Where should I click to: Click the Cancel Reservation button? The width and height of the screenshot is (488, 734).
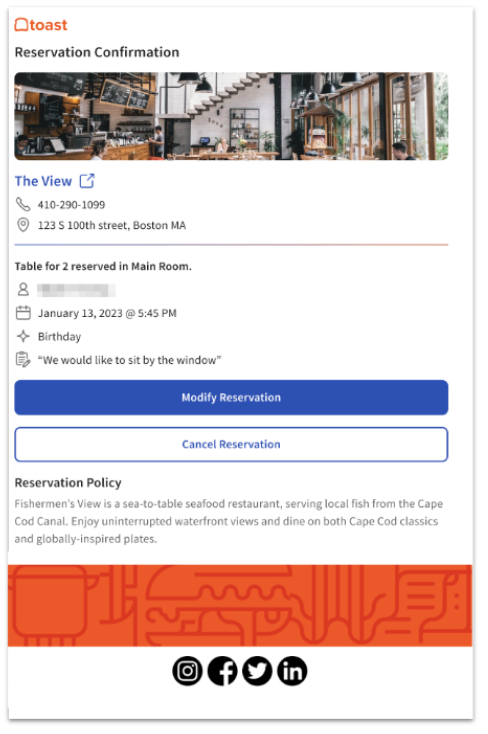231,444
